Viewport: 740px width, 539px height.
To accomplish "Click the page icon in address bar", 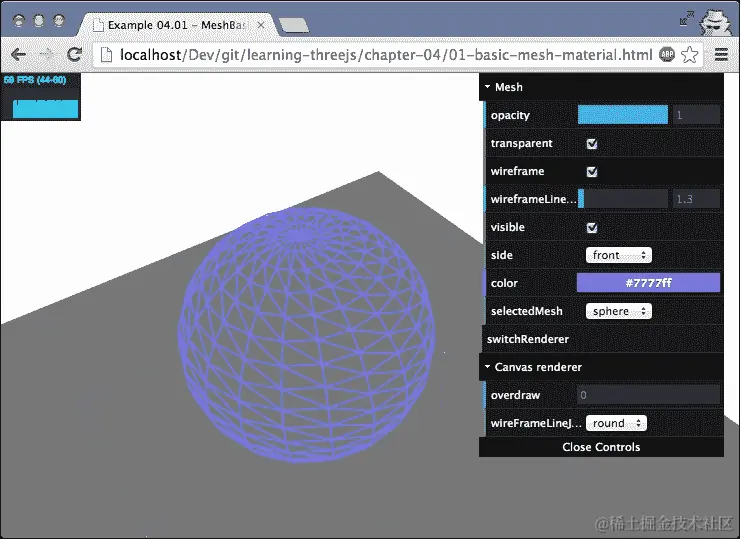I will [x=107, y=55].
